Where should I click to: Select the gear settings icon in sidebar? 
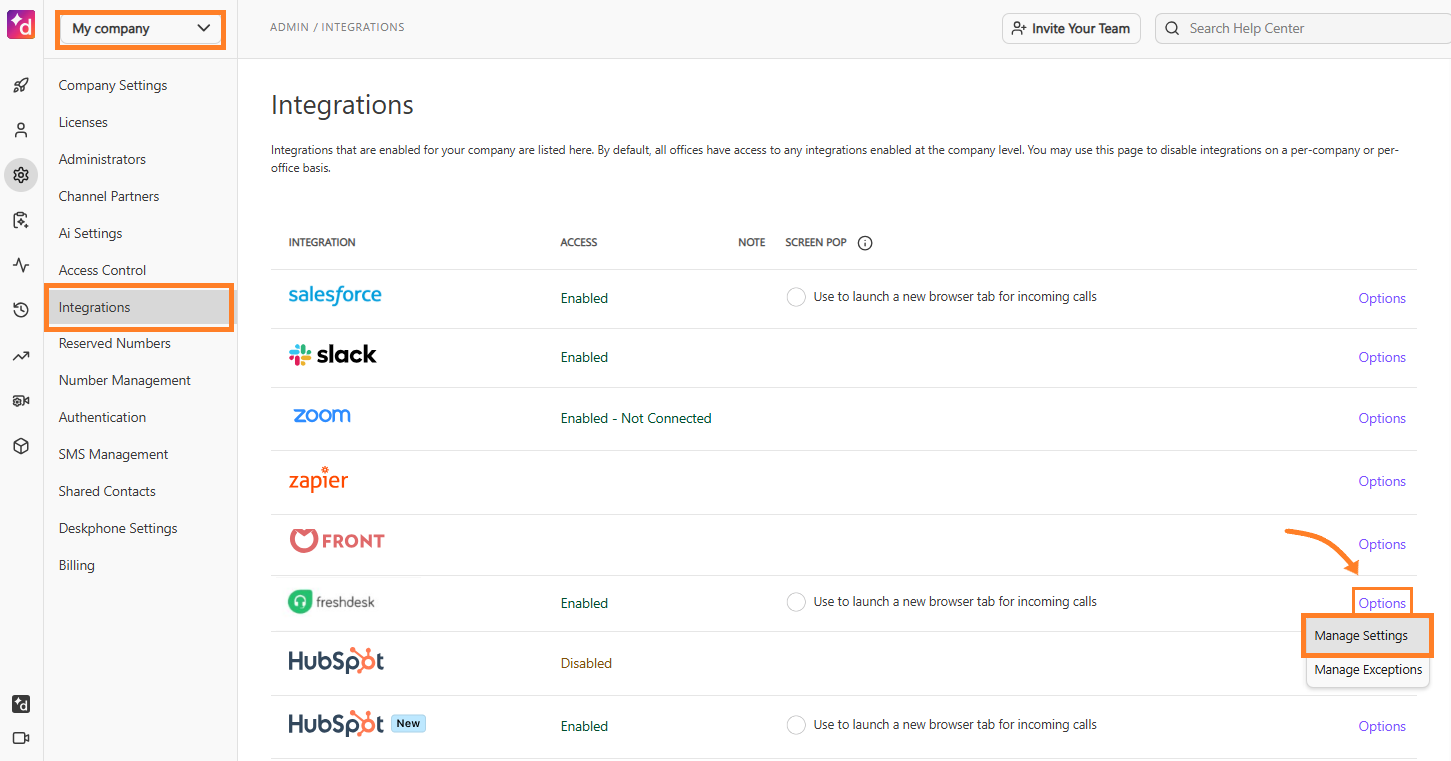click(21, 175)
